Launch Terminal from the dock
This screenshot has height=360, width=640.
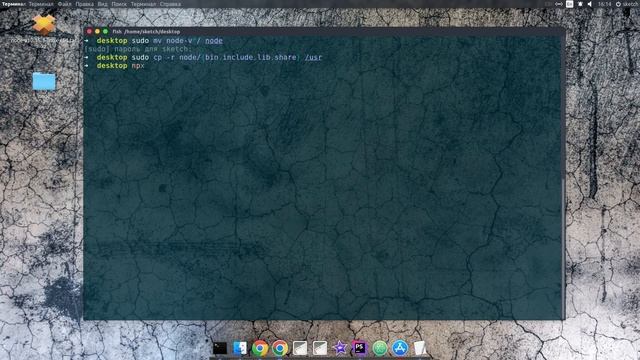point(220,348)
